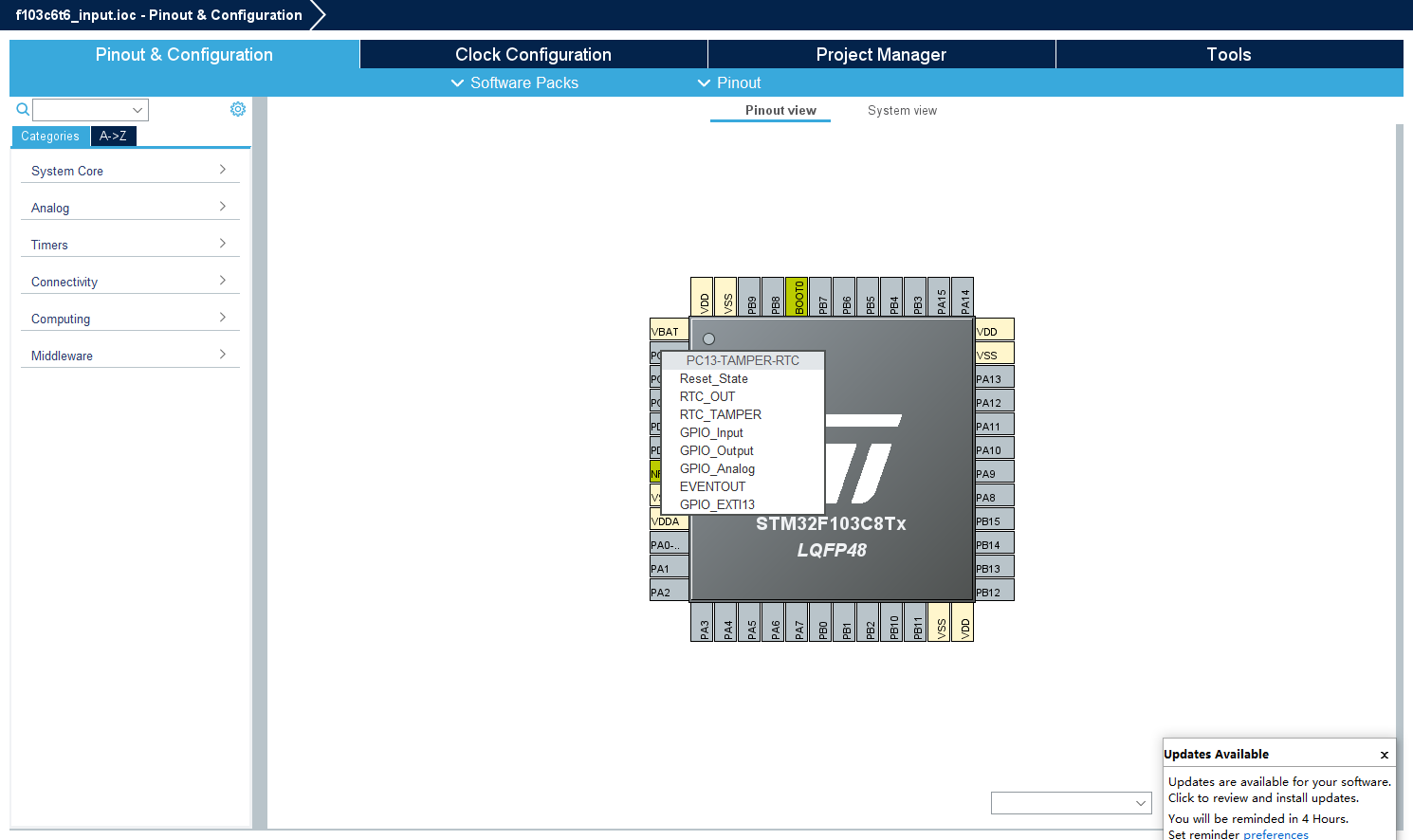The width and height of the screenshot is (1413, 840).
Task: Switch peripheral list to A->Z sorting
Action: [113, 136]
